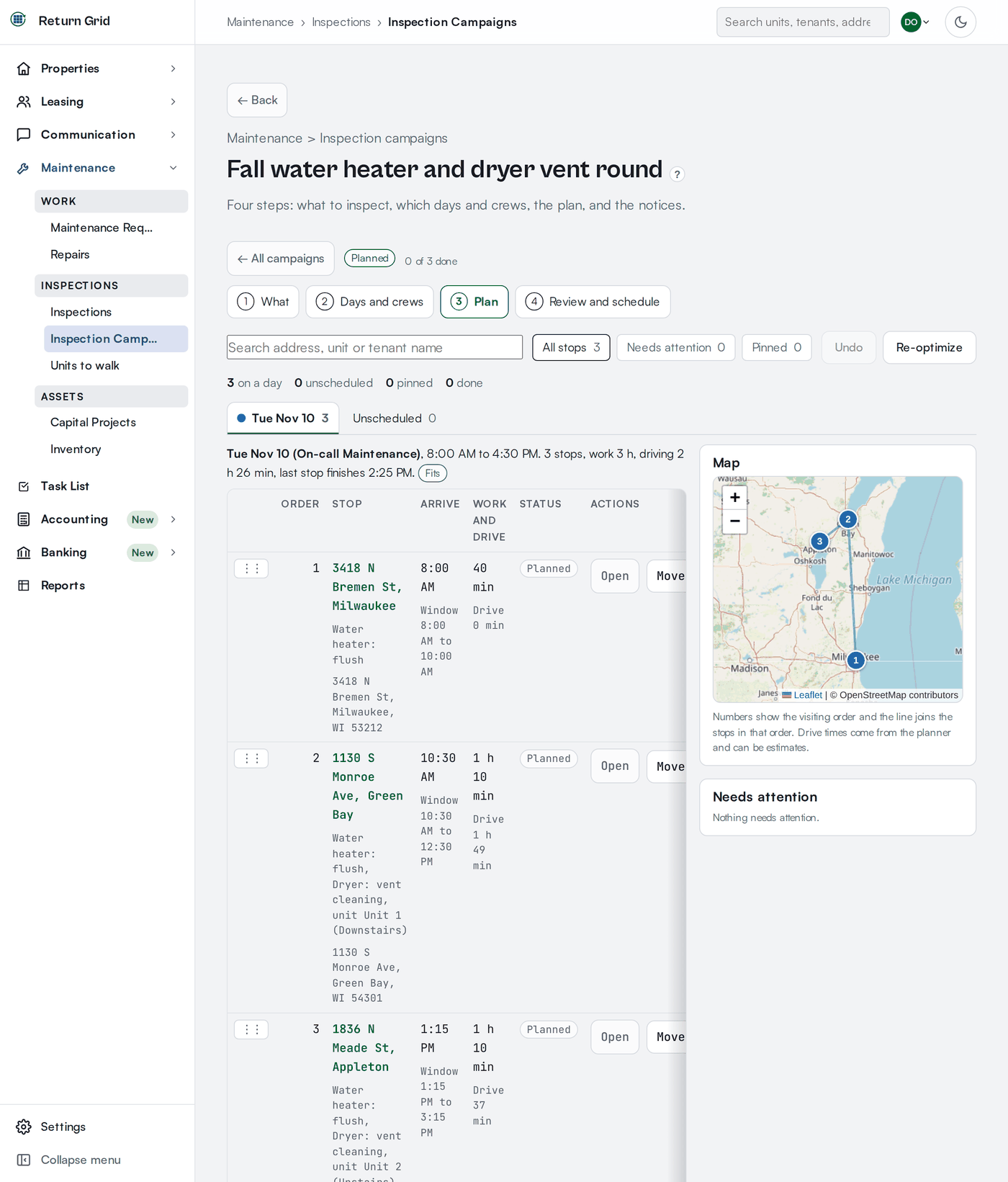Click drag handle for 1130 S Monroe stop
Image resolution: width=1008 pixels, height=1182 pixels.
click(251, 758)
